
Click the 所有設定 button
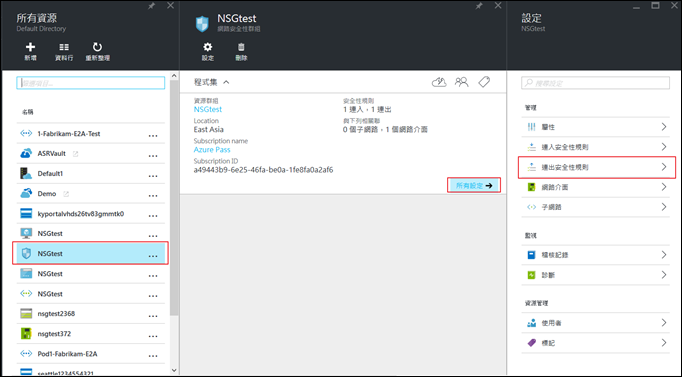click(474, 185)
